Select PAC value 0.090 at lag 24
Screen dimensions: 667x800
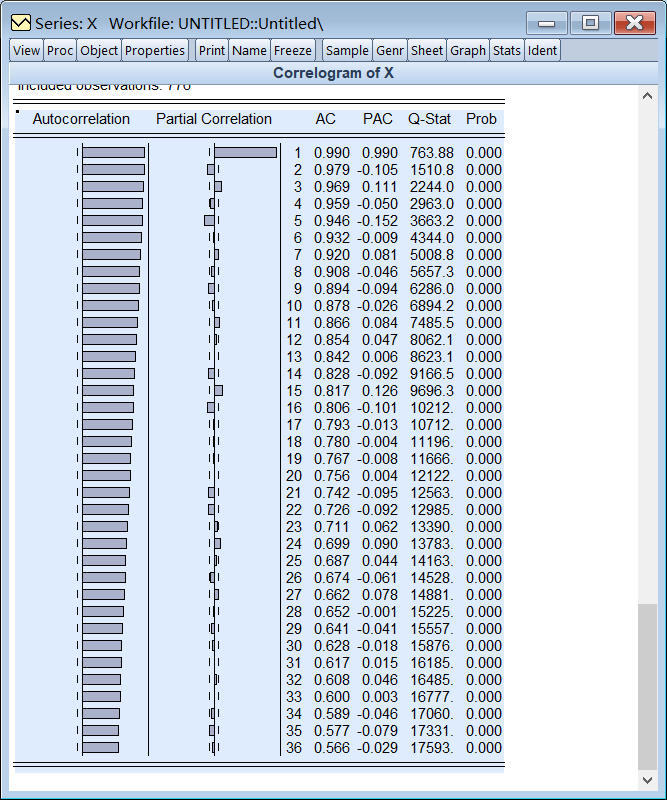coord(380,544)
